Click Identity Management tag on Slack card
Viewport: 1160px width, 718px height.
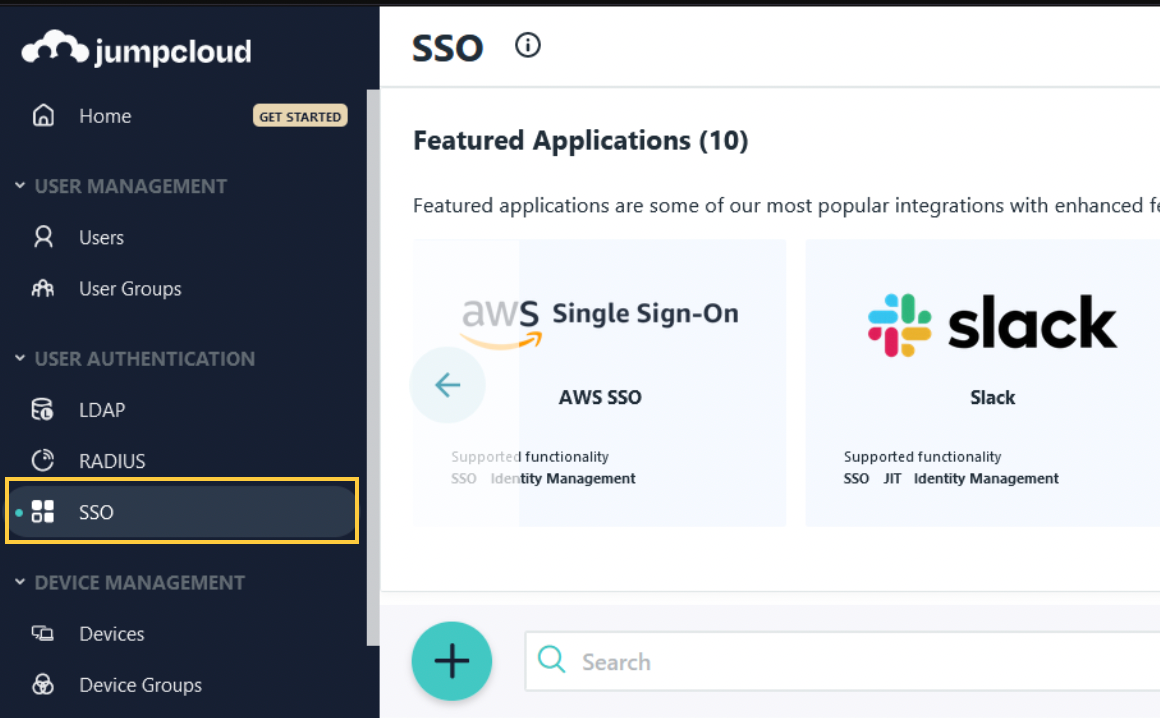(986, 478)
